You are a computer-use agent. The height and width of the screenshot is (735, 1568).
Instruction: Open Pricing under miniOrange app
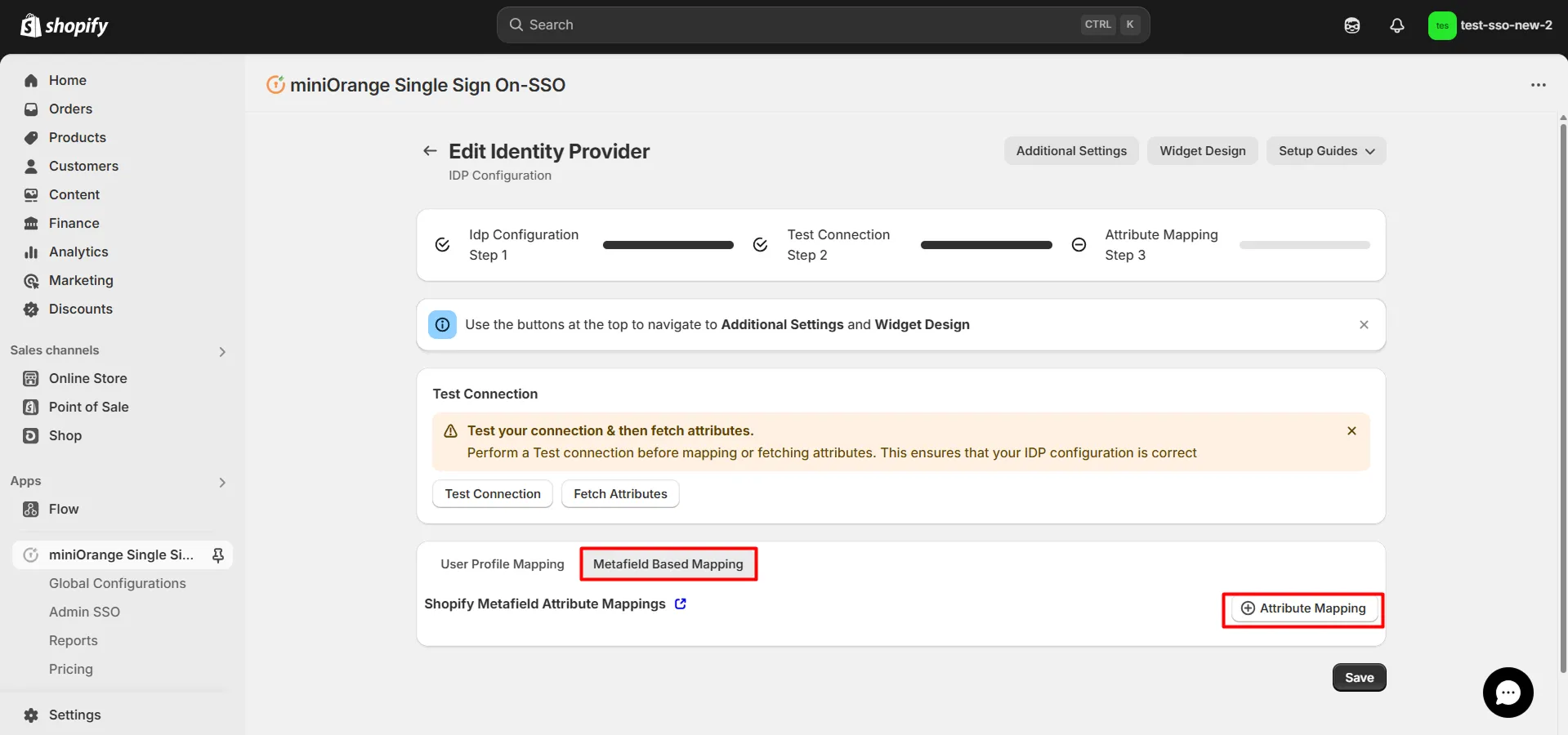pyautogui.click(x=71, y=669)
